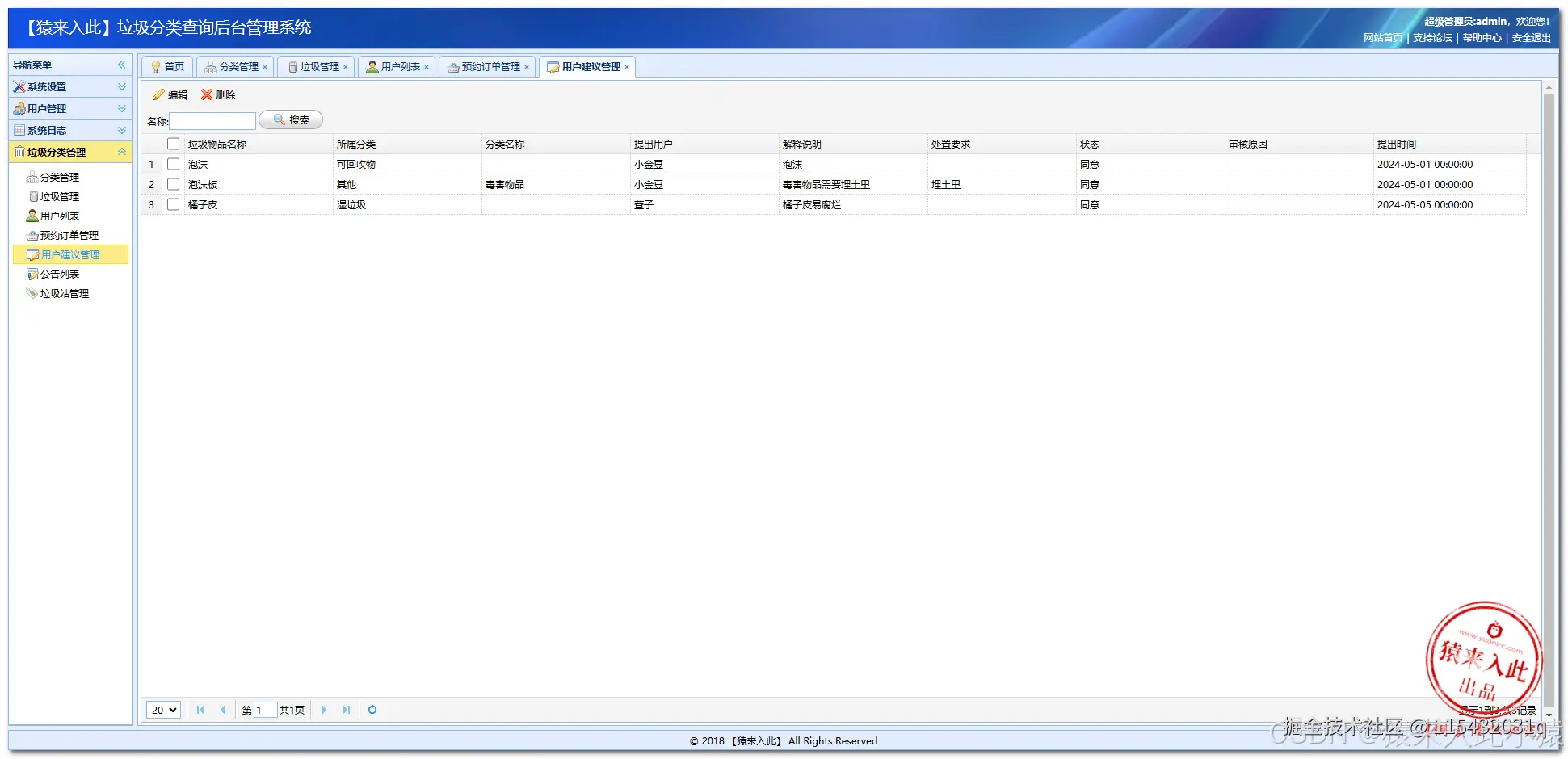Refresh the table with reload icon
The image size is (1568, 759).
[372, 711]
